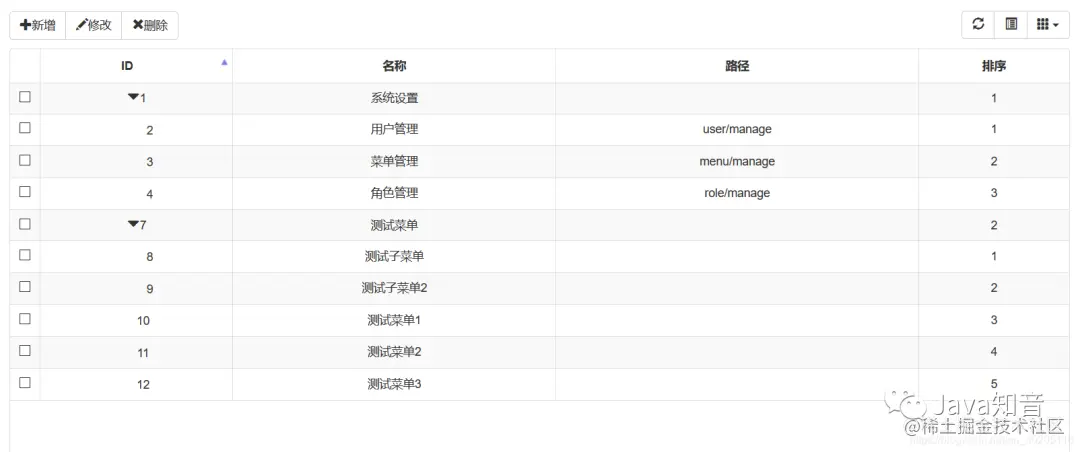Toggle card view icon button
The image size is (1080, 452).
click(1011, 25)
